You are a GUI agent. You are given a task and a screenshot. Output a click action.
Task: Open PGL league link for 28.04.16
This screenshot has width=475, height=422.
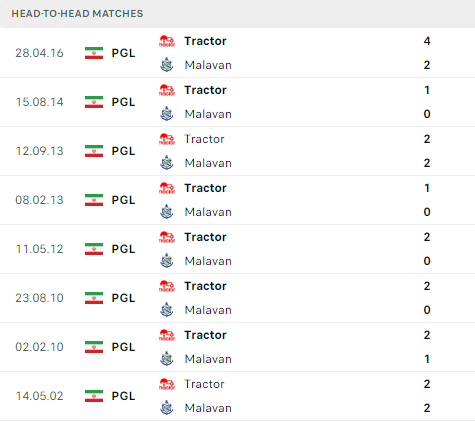(123, 53)
